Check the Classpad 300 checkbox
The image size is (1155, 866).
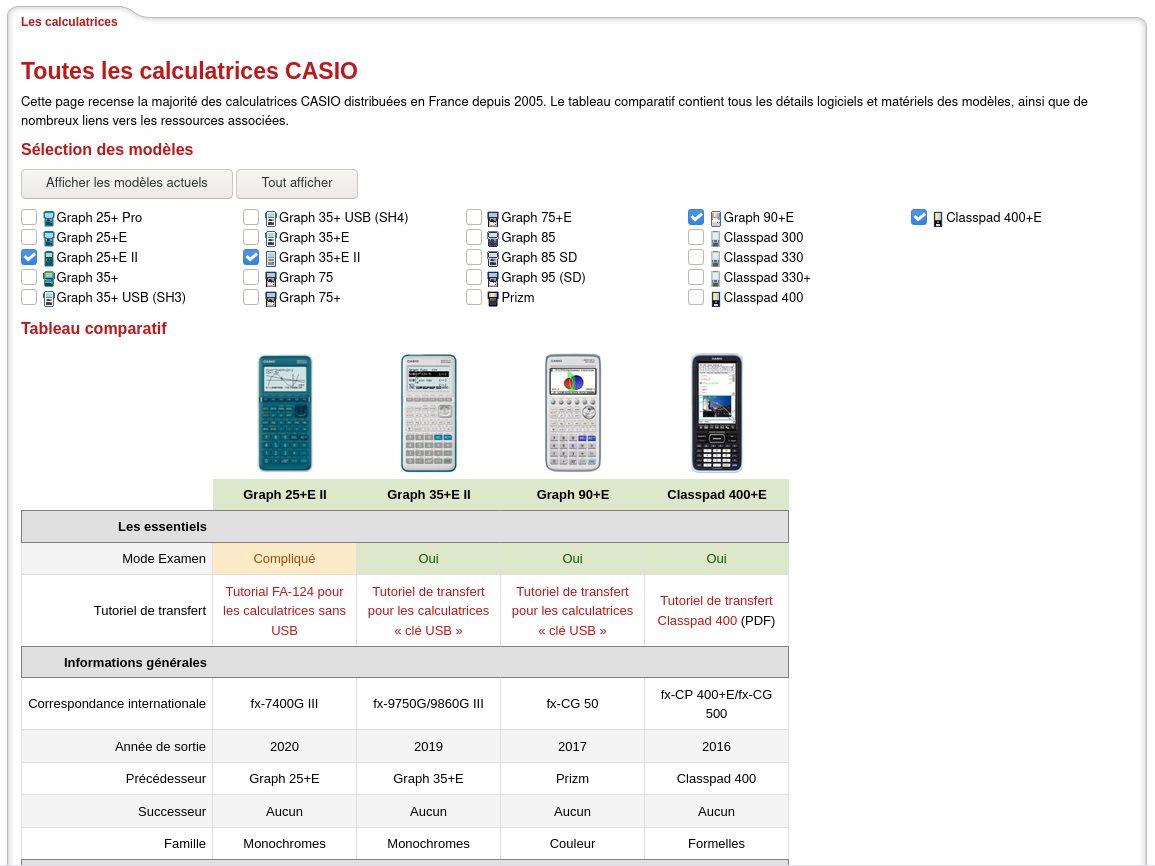tap(696, 237)
